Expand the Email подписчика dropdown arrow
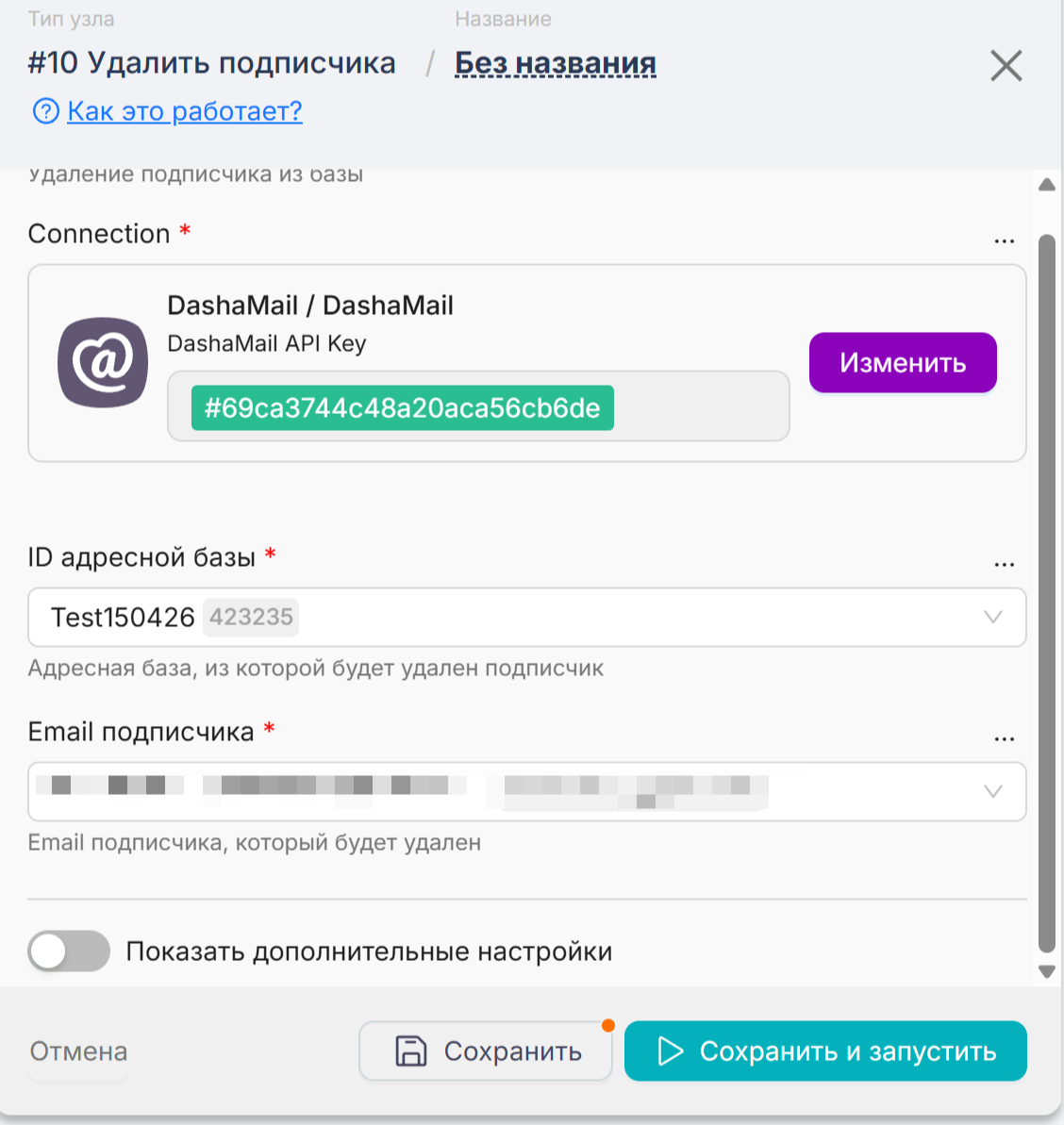 coord(992,791)
